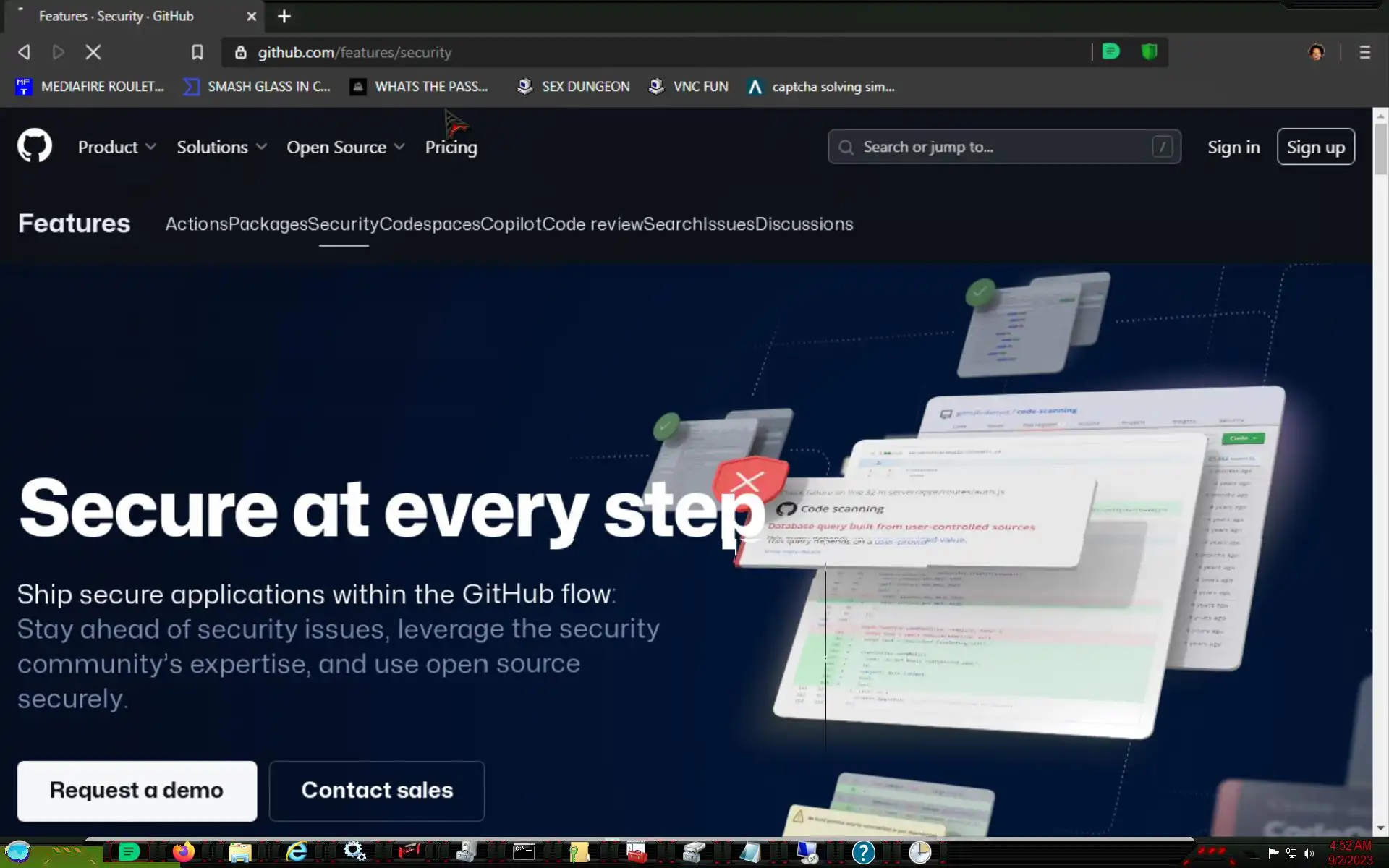This screenshot has height=868, width=1389.
Task: Expand the Open Source dropdown
Action: coord(345,147)
